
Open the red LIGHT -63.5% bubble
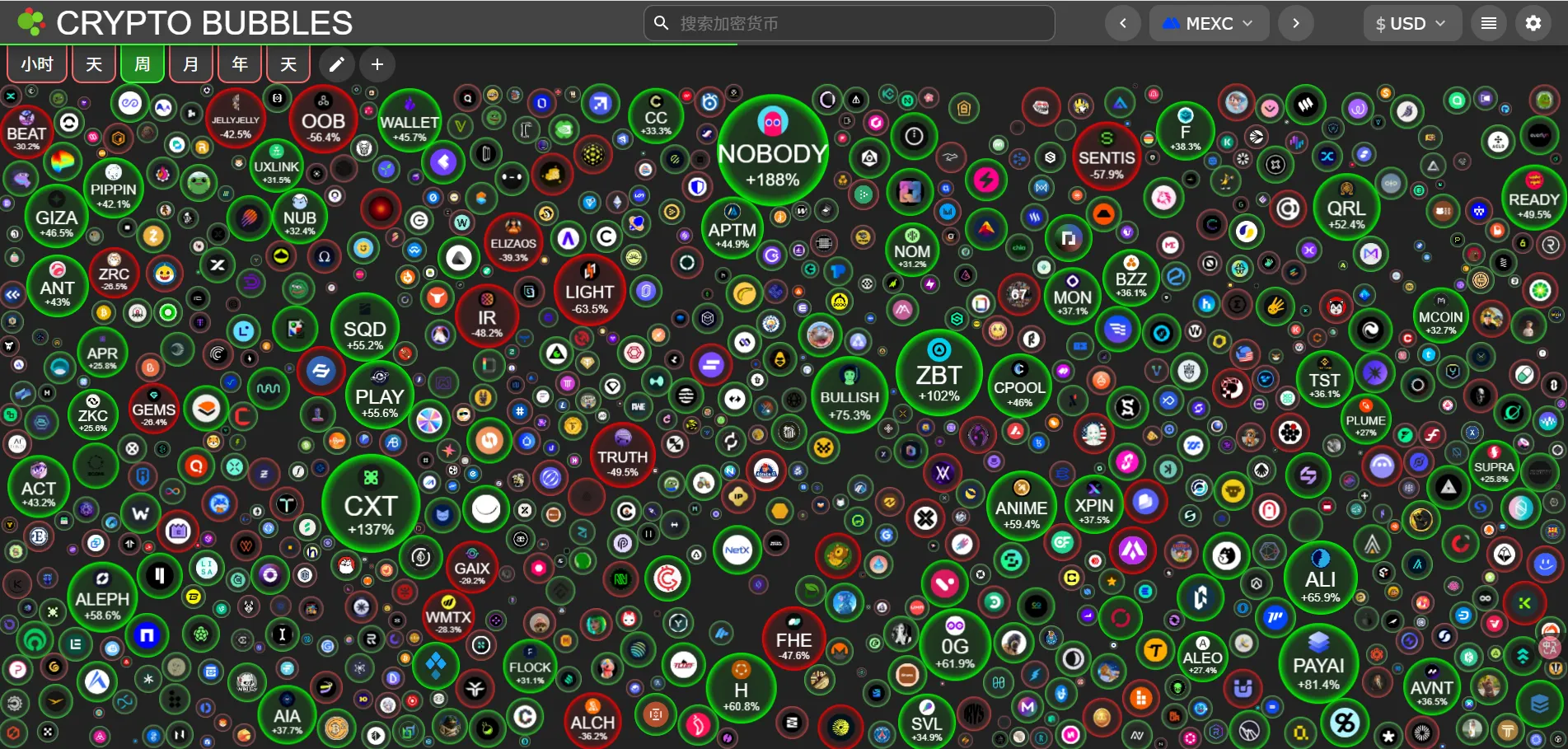tap(589, 292)
